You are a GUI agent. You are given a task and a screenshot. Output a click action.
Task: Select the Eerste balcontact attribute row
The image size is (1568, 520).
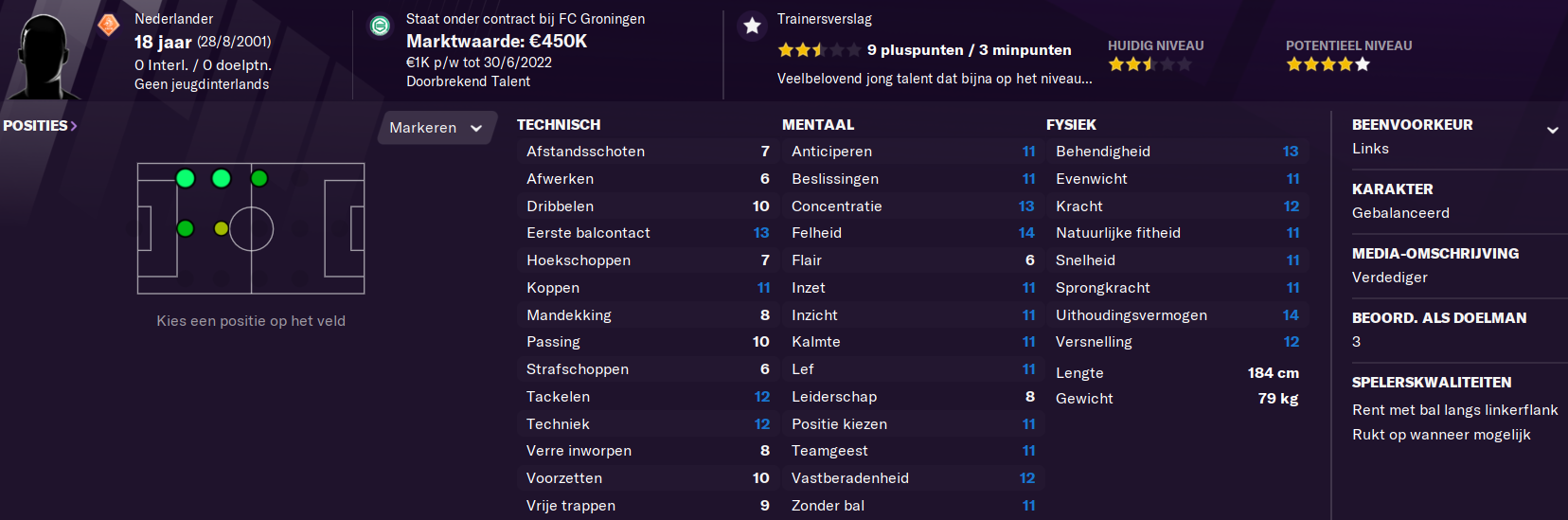(649, 233)
